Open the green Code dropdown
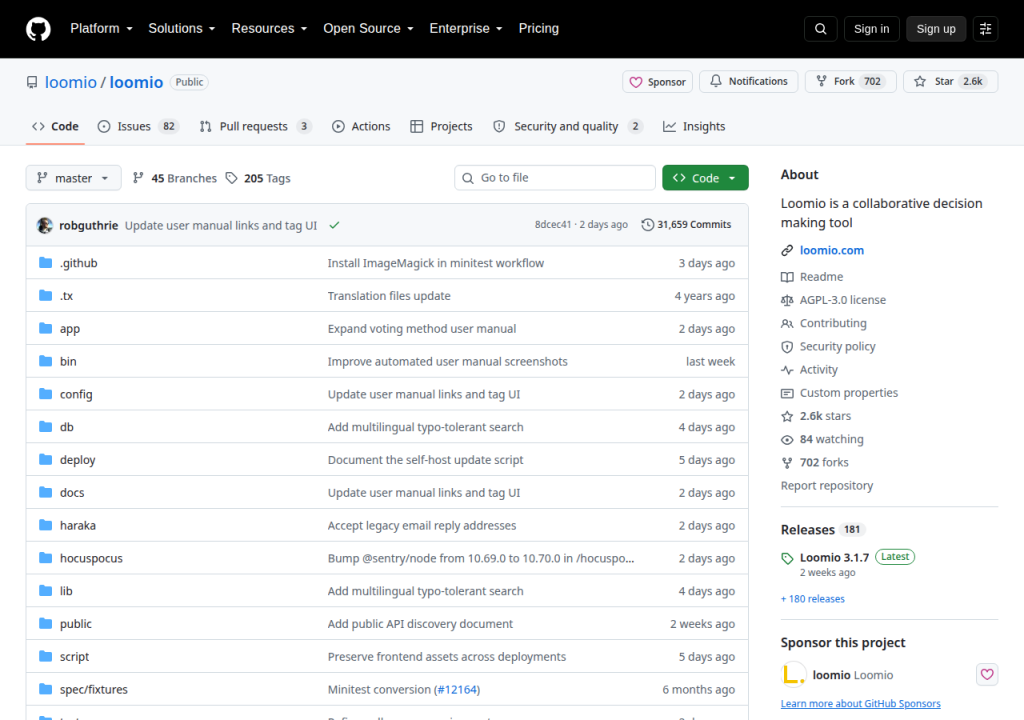Image resolution: width=1024 pixels, height=720 pixels. point(705,178)
